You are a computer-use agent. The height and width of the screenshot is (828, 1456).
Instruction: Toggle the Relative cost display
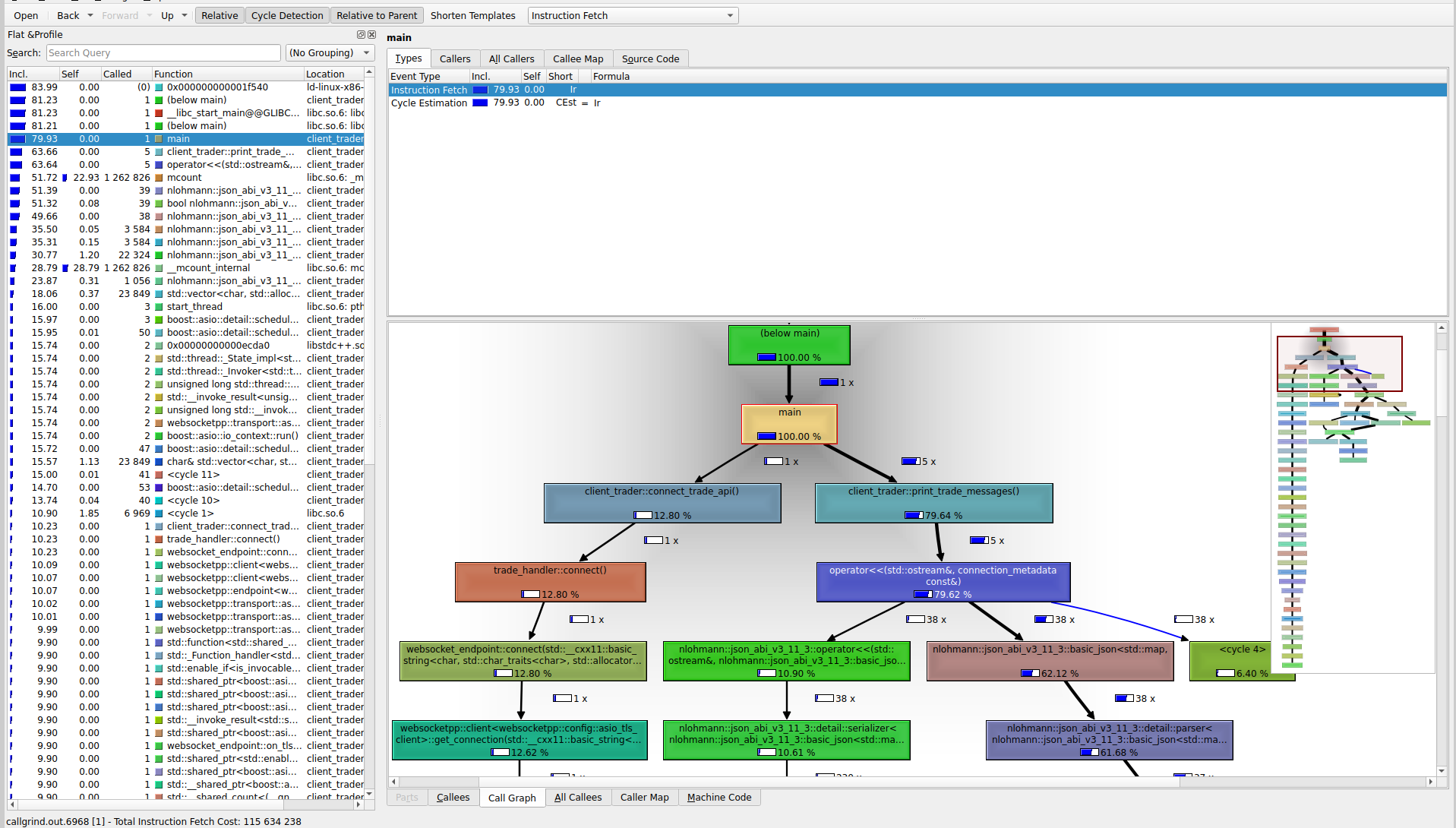[220, 15]
